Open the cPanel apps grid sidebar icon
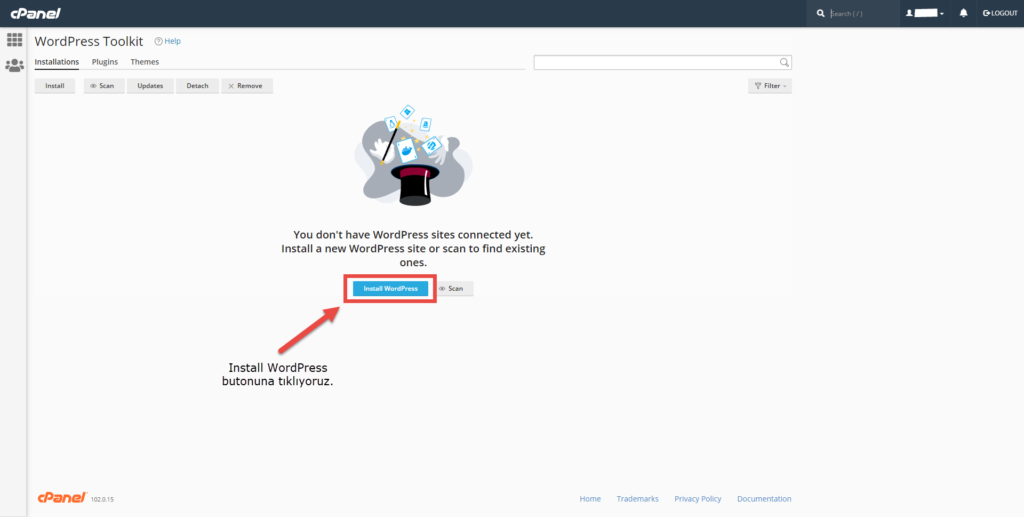Viewport: 1024px width, 517px height. pyautogui.click(x=14, y=40)
